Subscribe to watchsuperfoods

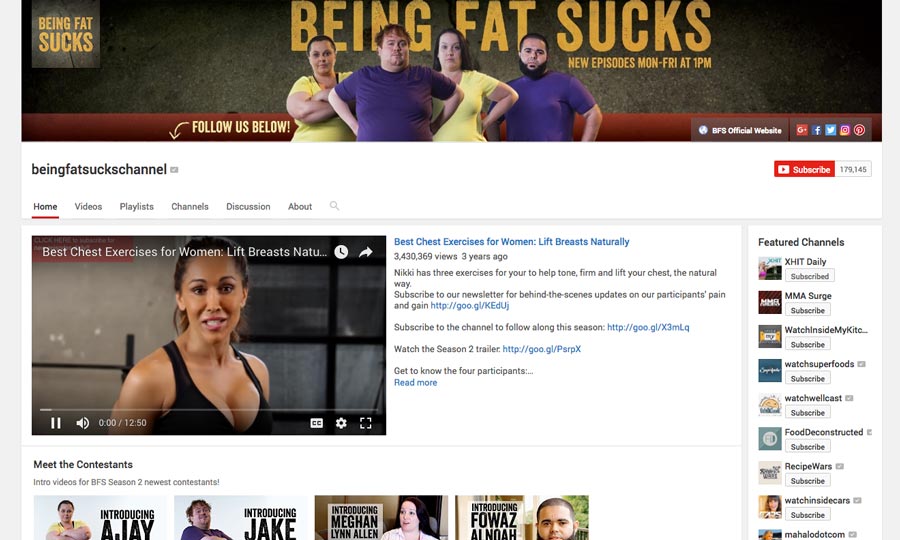pyautogui.click(x=808, y=379)
